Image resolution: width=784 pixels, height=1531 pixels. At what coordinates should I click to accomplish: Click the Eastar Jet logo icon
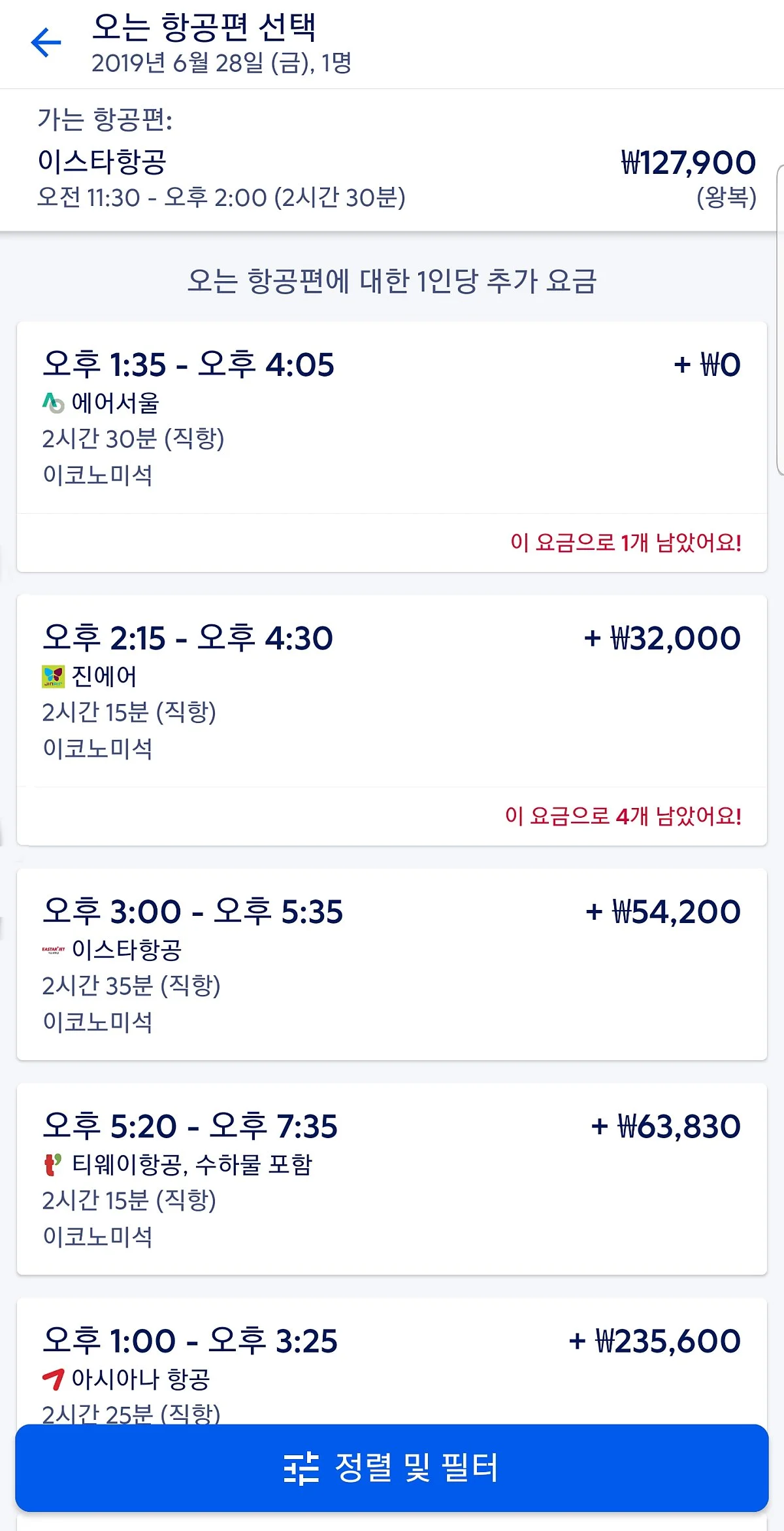[x=53, y=949]
